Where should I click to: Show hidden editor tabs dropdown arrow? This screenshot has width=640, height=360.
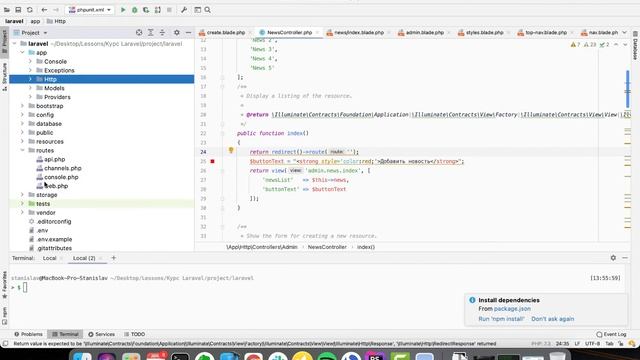click(624, 32)
